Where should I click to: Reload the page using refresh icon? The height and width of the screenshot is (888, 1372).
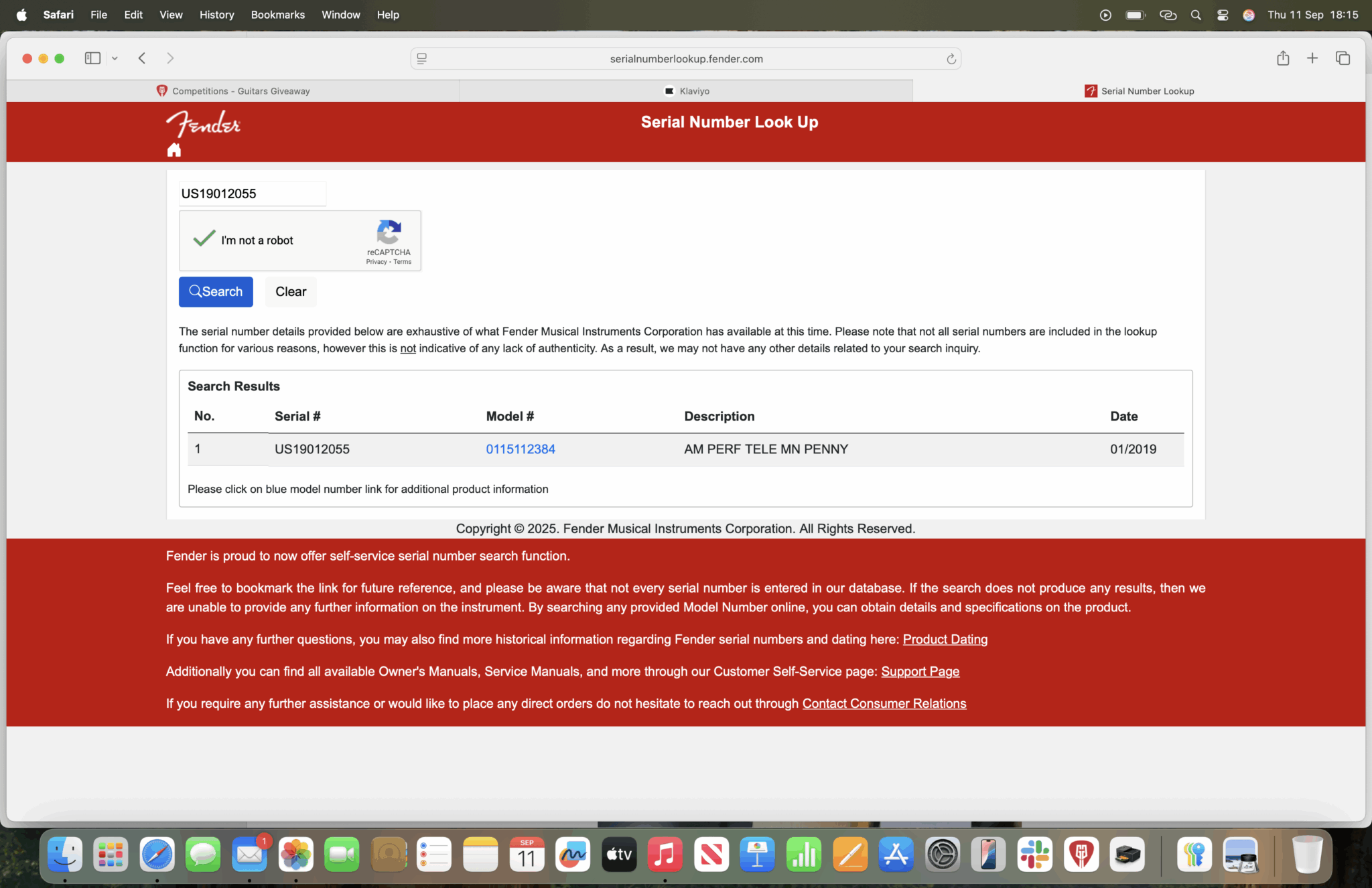pyautogui.click(x=951, y=59)
